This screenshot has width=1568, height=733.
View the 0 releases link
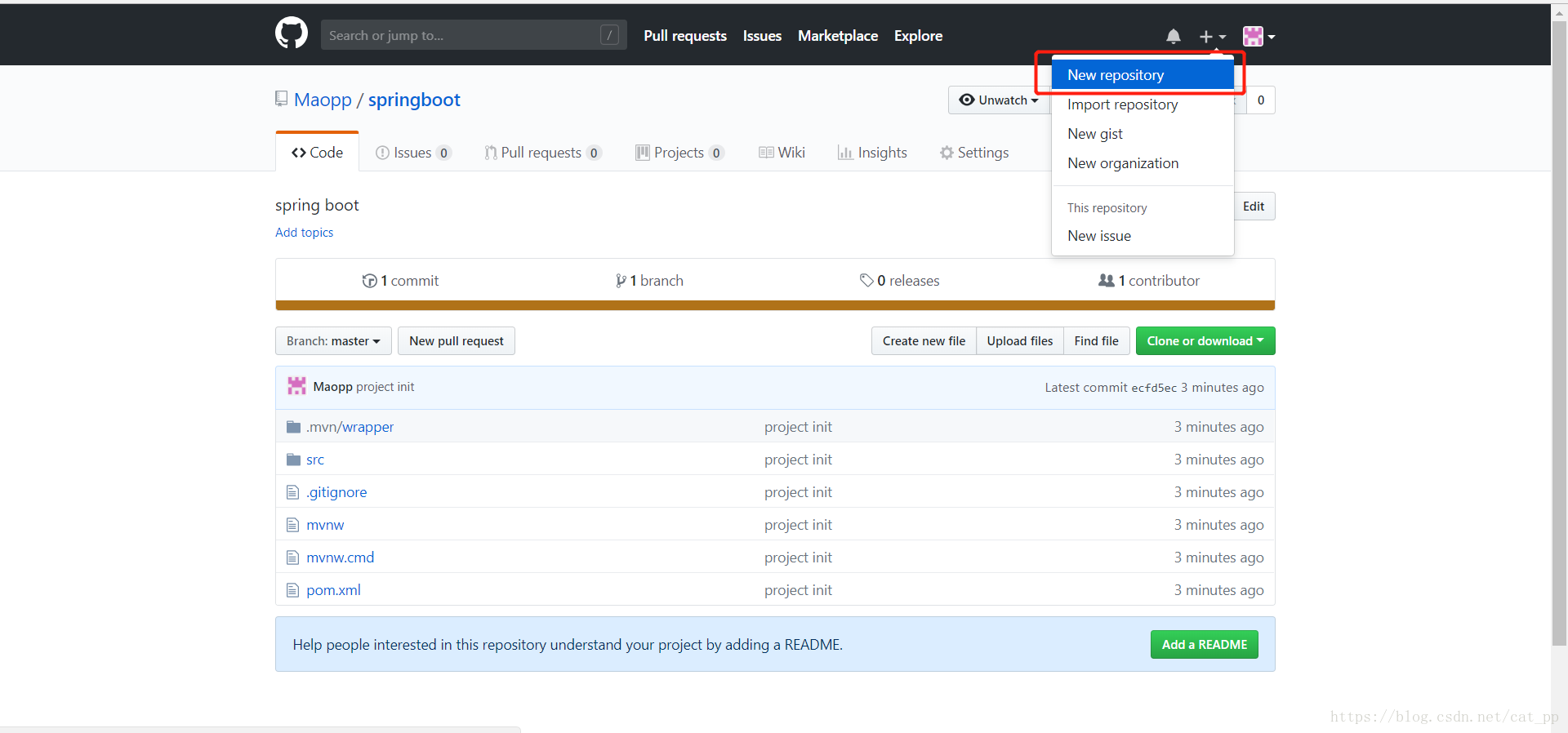pos(899,281)
